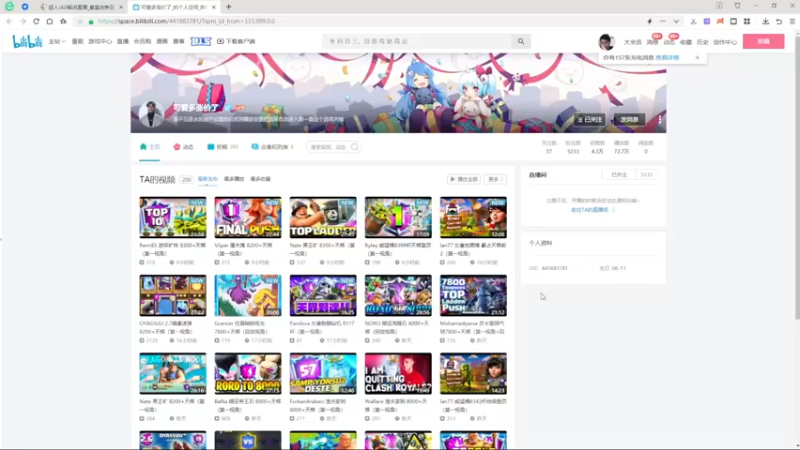Open the FINAL PUSH video thumbnail
Image resolution: width=800 pixels, height=450 pixels.
(x=248, y=217)
